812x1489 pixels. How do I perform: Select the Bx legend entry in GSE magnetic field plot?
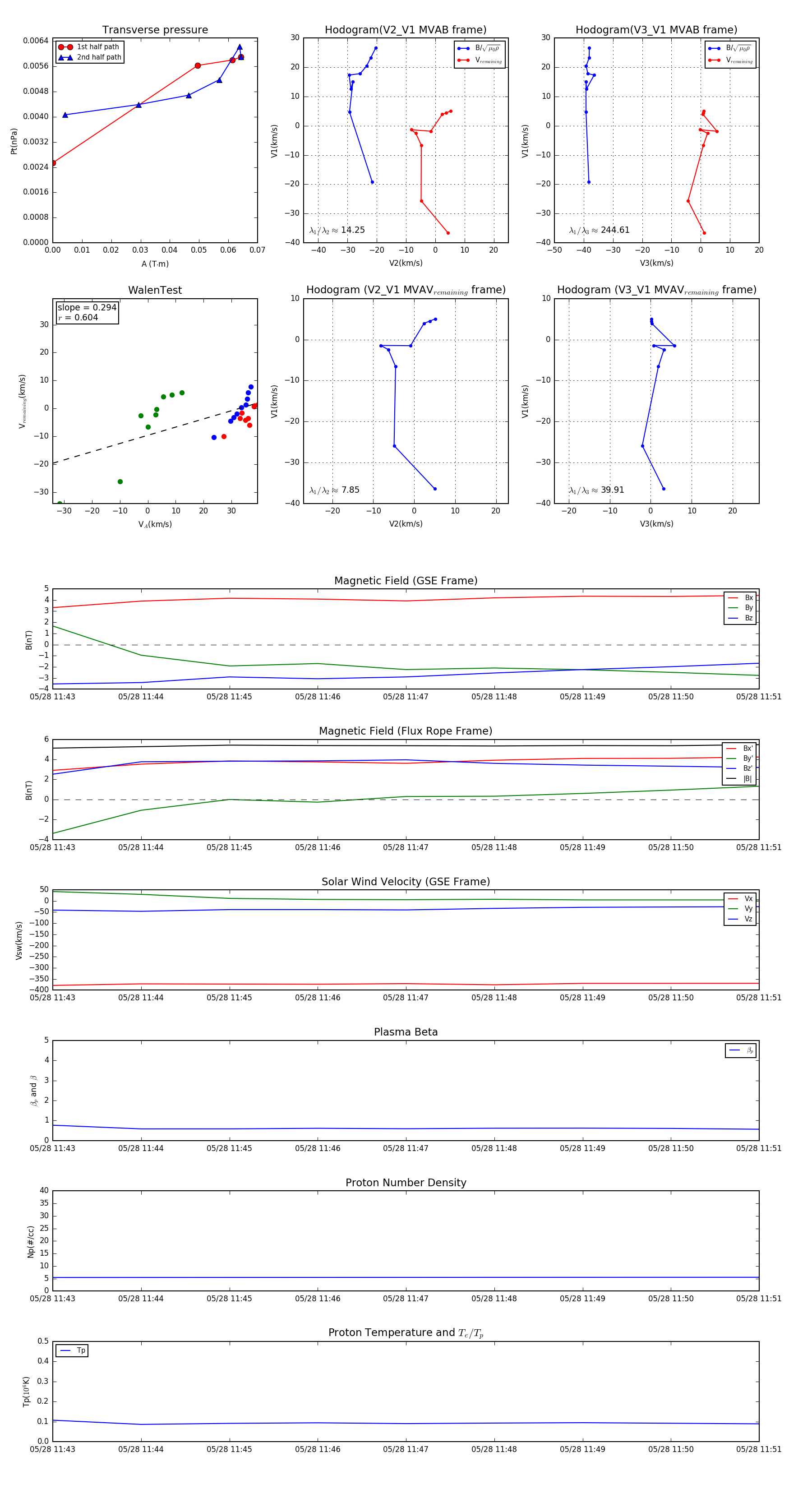click(740, 598)
